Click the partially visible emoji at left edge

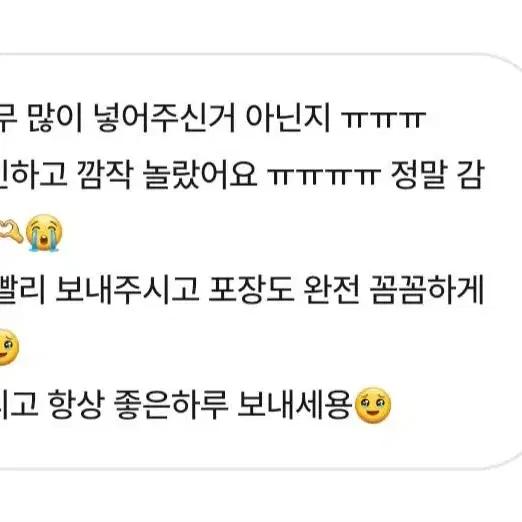pyautogui.click(x=8, y=347)
